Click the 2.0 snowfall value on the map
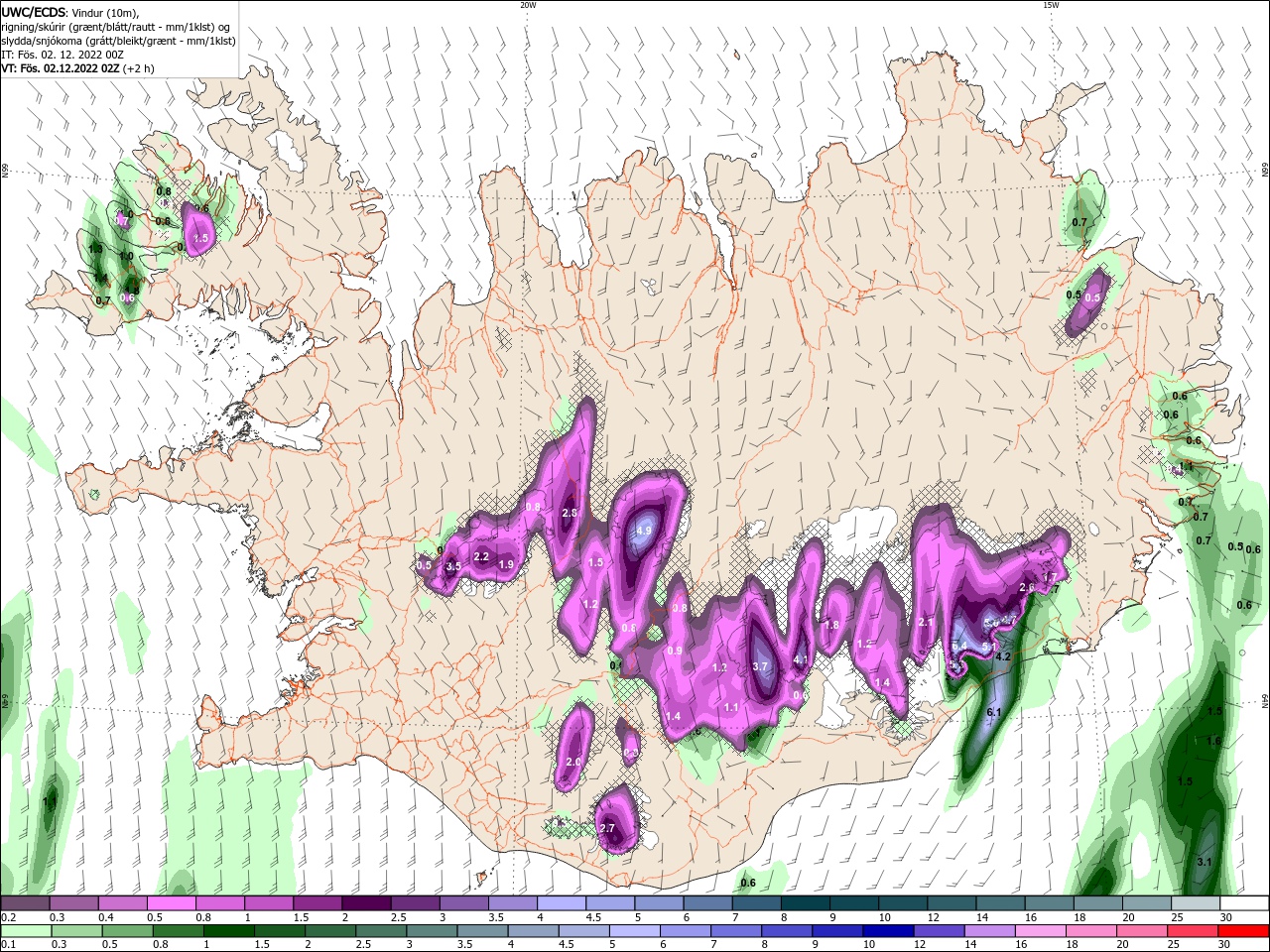 coord(572,762)
